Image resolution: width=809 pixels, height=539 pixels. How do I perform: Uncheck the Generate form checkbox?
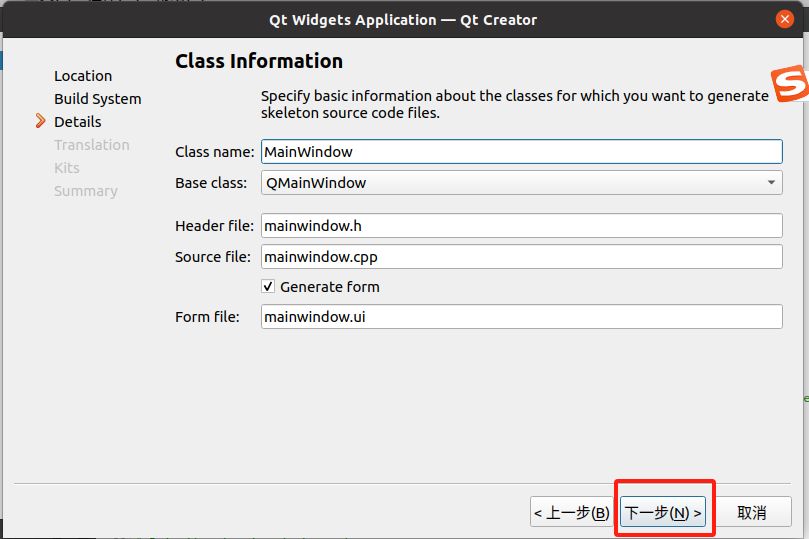pyautogui.click(x=268, y=286)
